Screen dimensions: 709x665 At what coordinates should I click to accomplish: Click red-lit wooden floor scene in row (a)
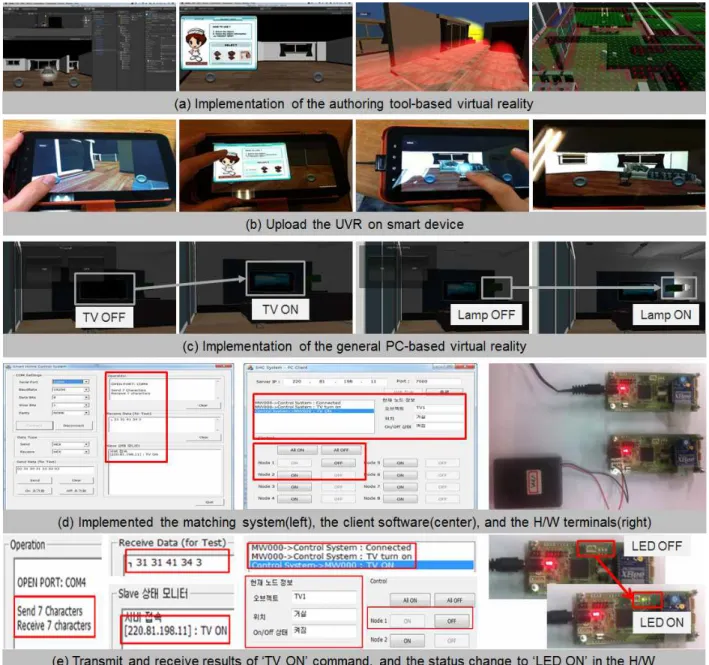[442, 47]
